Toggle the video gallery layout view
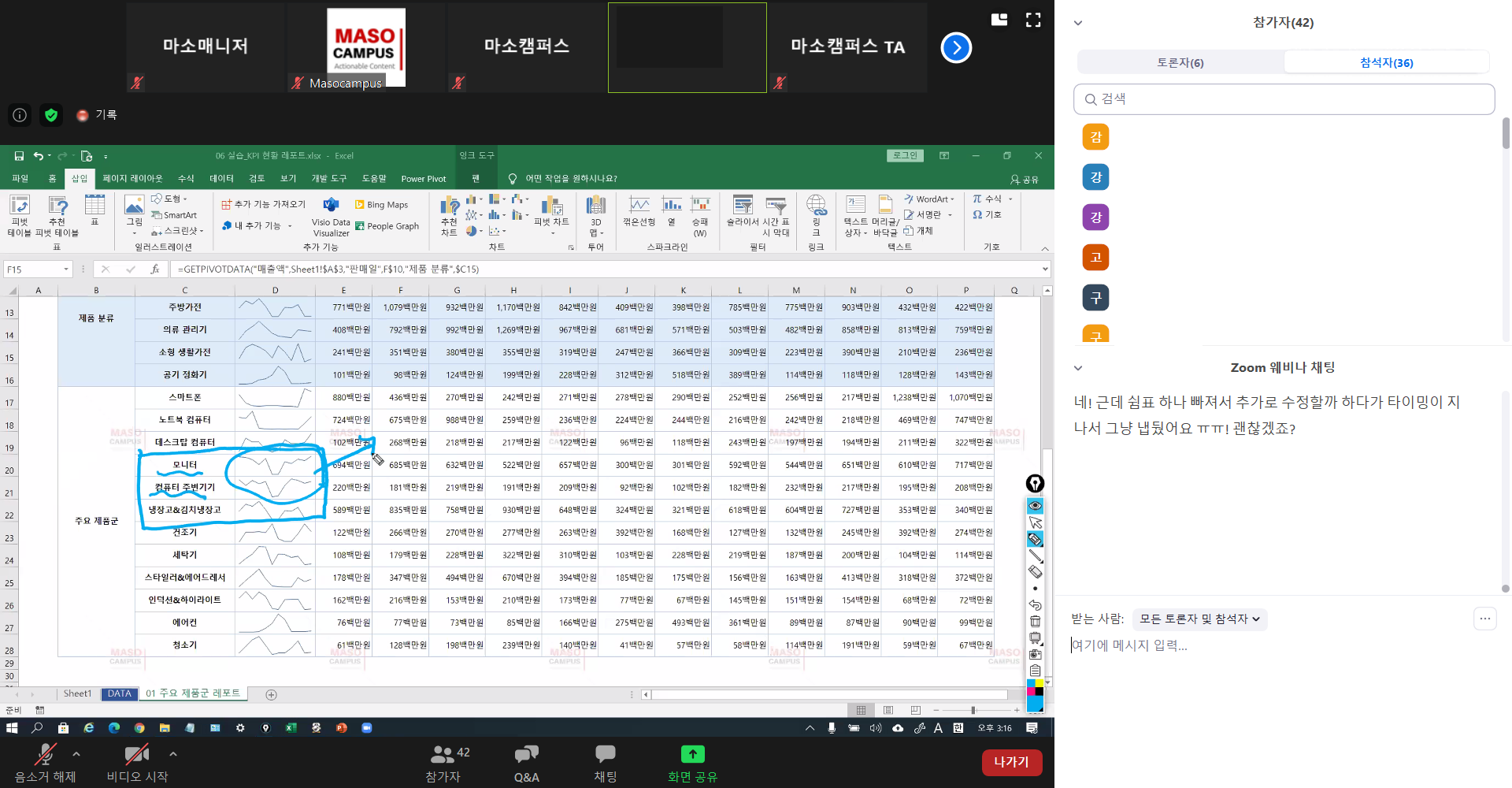 pyautogui.click(x=999, y=20)
